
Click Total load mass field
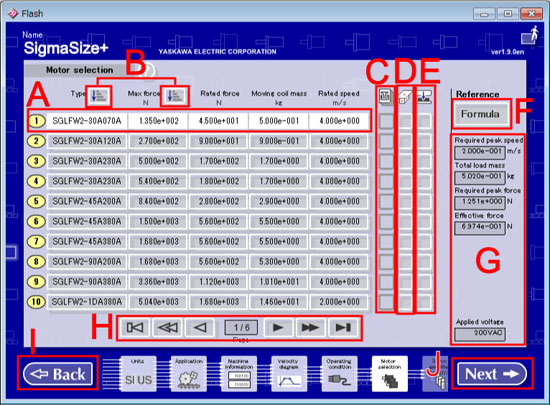[480, 177]
